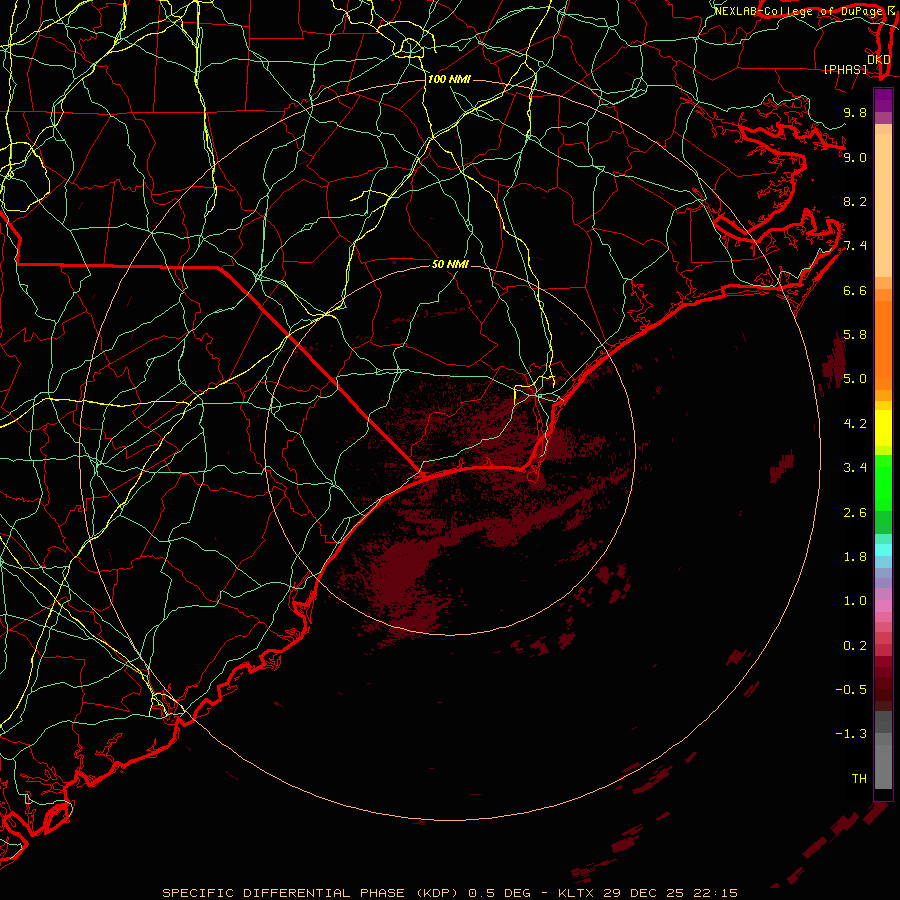The width and height of the screenshot is (900, 900).
Task: Click the 3.4 value on the color scale
Action: [855, 468]
